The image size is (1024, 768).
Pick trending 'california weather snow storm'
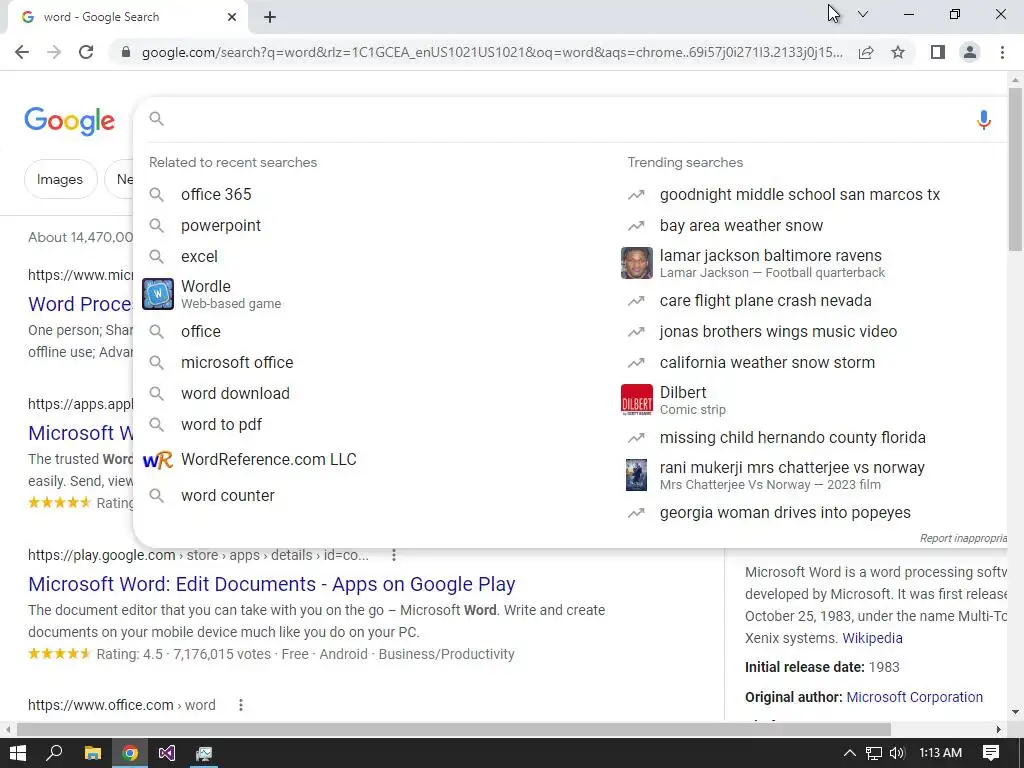(x=767, y=362)
